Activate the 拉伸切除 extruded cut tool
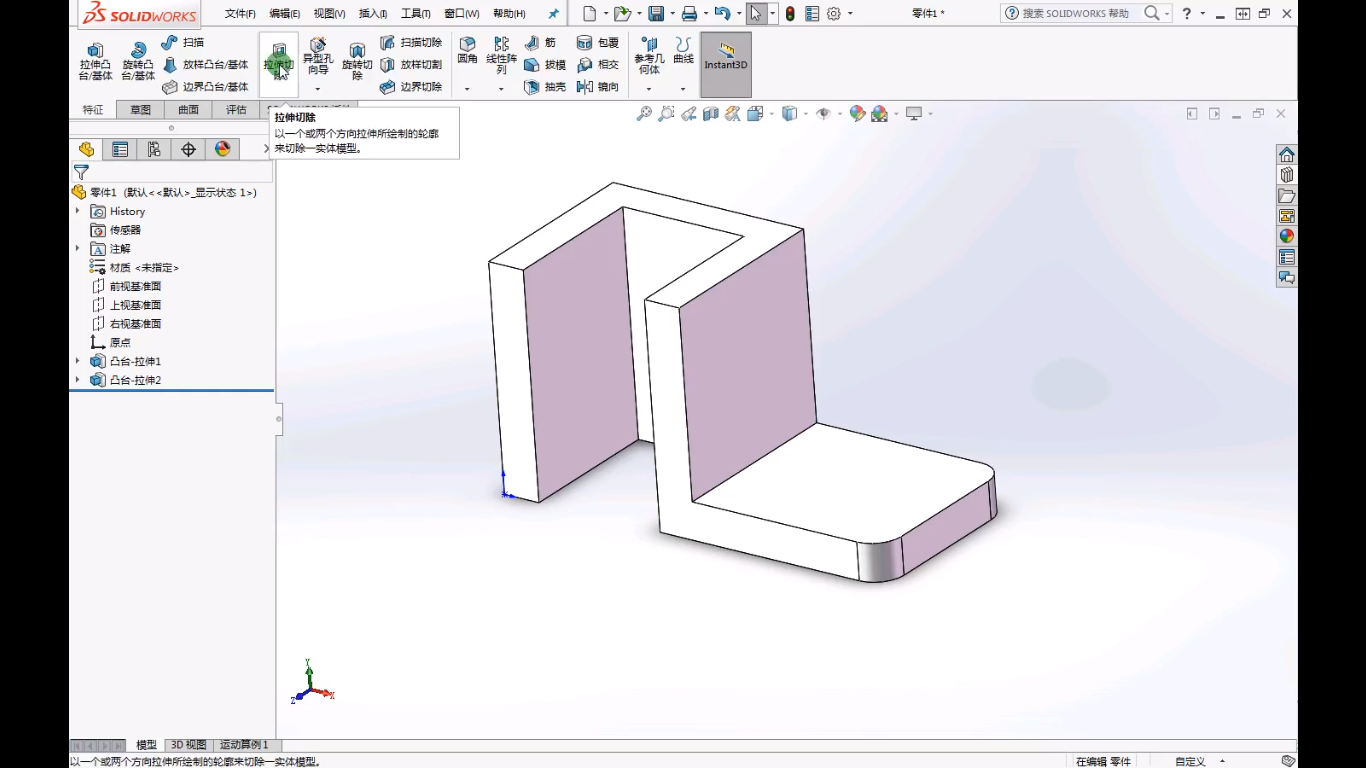Screen dimensions: 1366x768 (279, 62)
